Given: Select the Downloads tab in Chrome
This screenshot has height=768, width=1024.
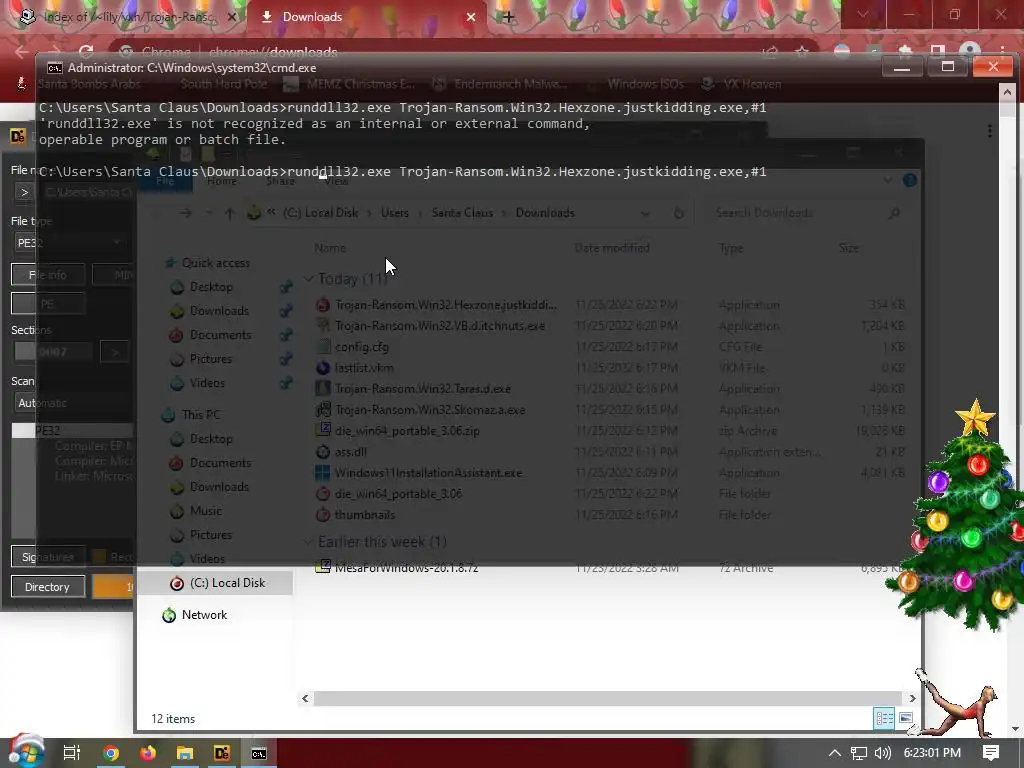Looking at the screenshot, I should click(366, 17).
